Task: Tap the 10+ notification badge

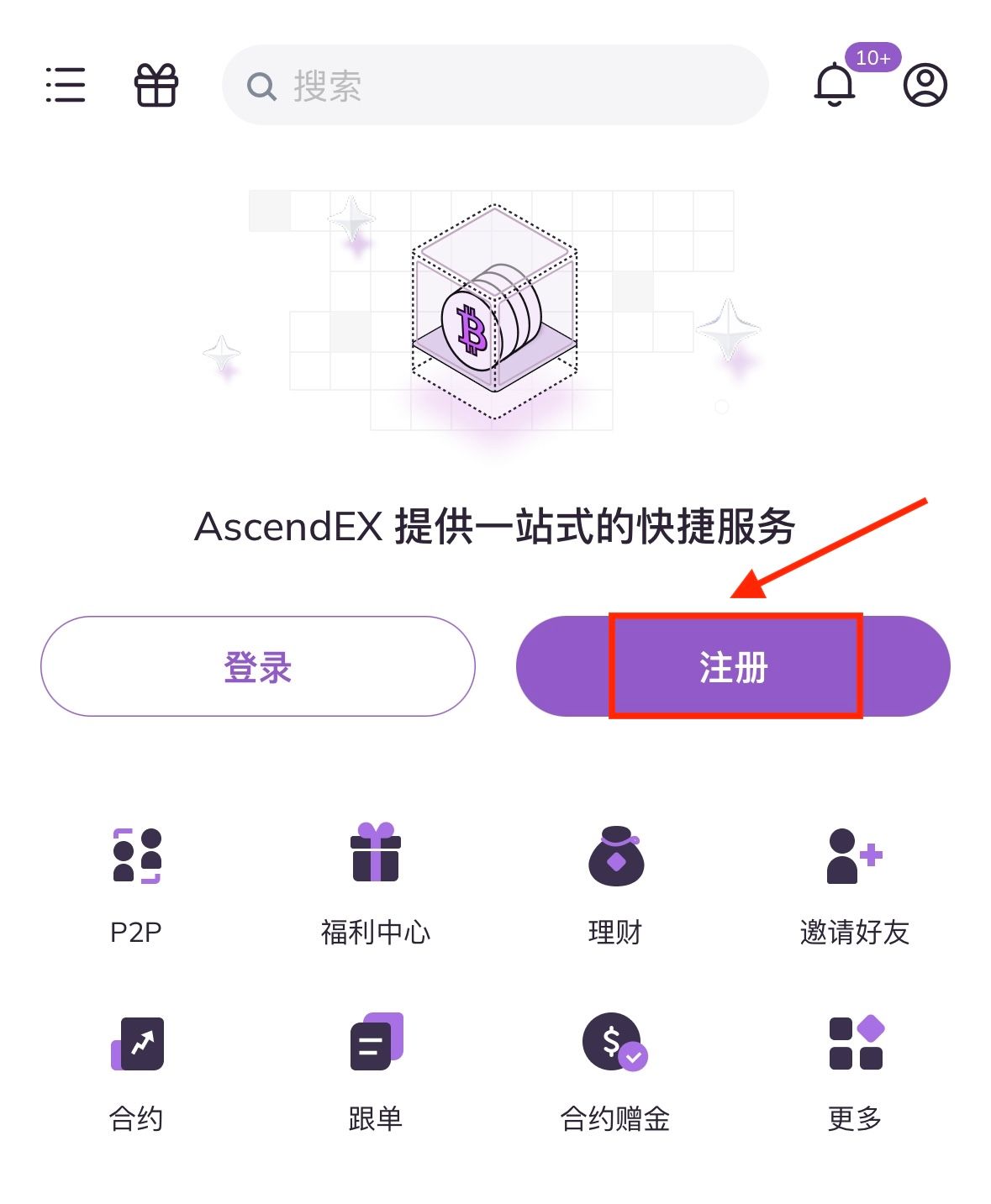Action: coord(873,58)
